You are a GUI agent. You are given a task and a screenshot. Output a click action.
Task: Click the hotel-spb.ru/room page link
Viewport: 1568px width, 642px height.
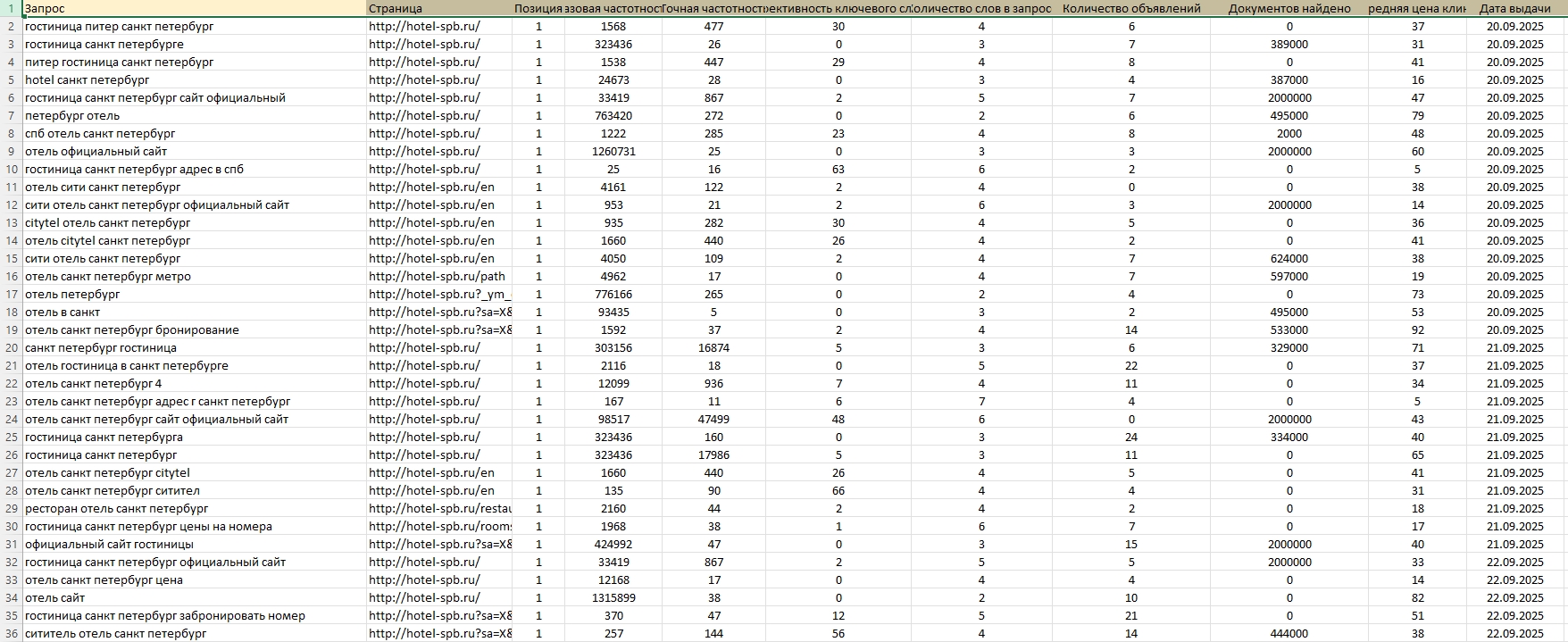click(439, 527)
